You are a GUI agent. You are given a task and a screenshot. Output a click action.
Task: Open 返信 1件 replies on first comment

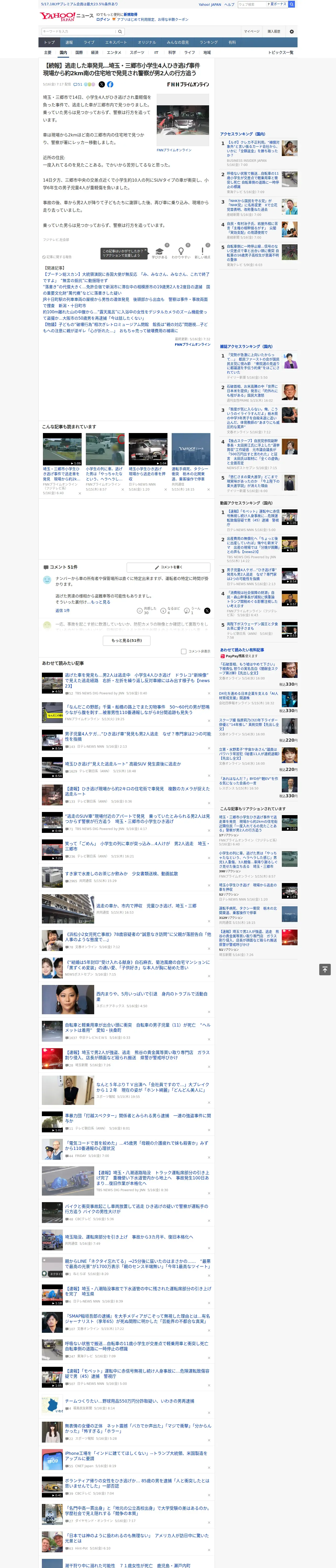click(x=62, y=610)
